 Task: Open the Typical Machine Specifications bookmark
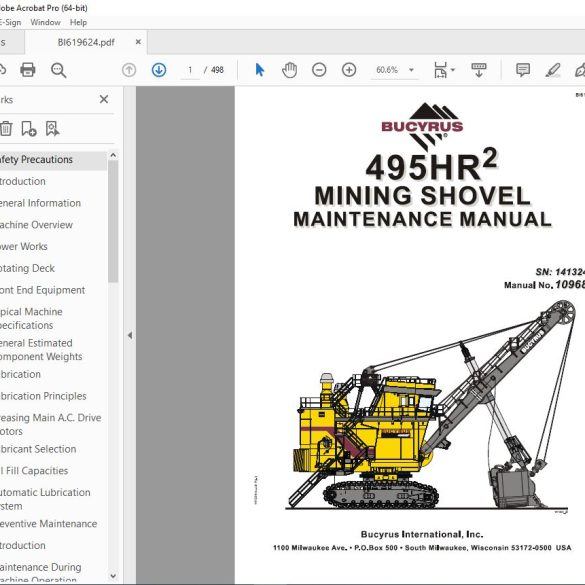[31, 318]
